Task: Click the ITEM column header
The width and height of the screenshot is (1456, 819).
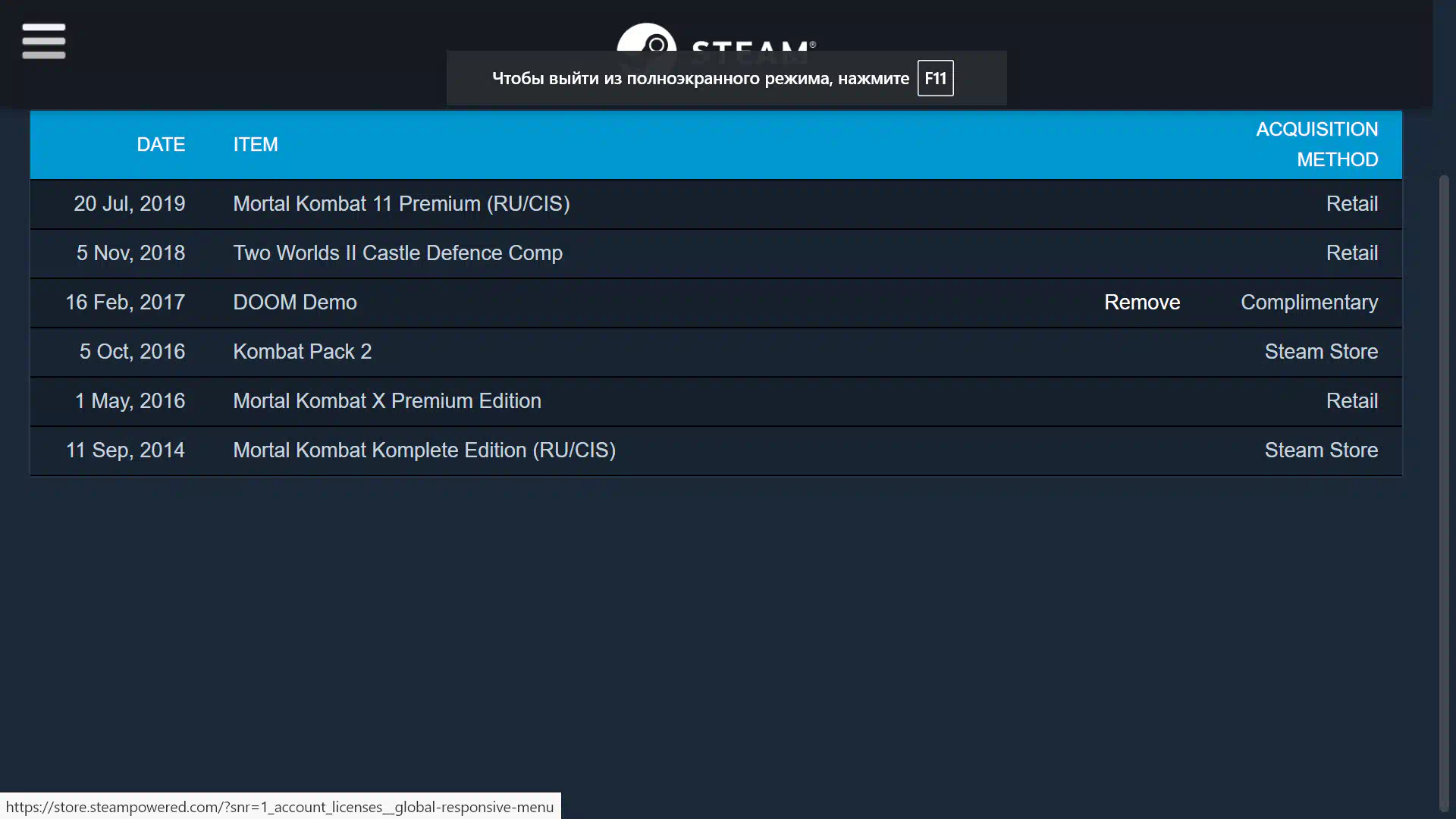Action: pyautogui.click(x=256, y=145)
